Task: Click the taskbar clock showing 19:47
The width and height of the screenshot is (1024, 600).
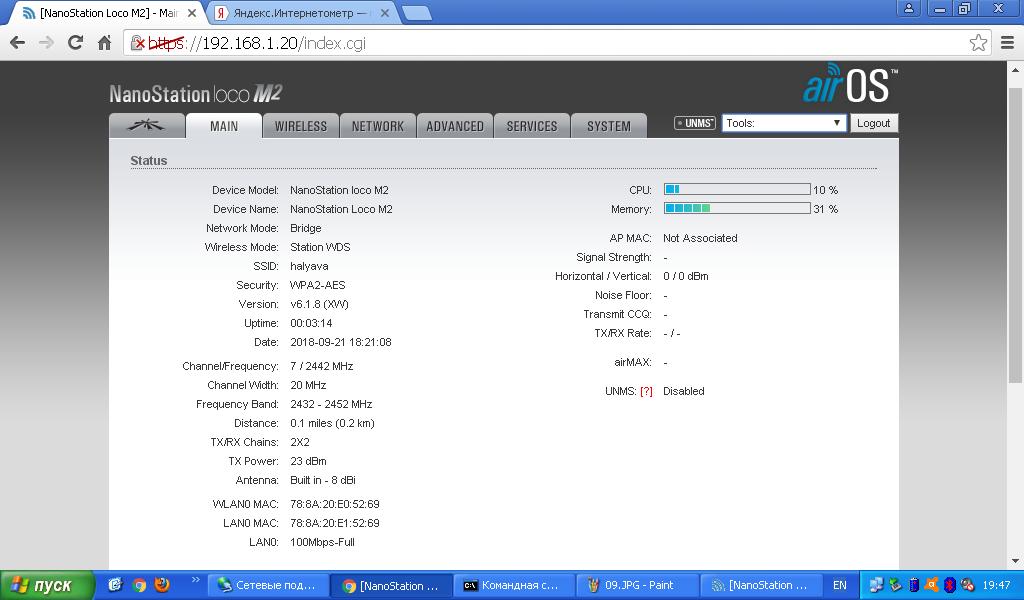Action: click(996, 586)
